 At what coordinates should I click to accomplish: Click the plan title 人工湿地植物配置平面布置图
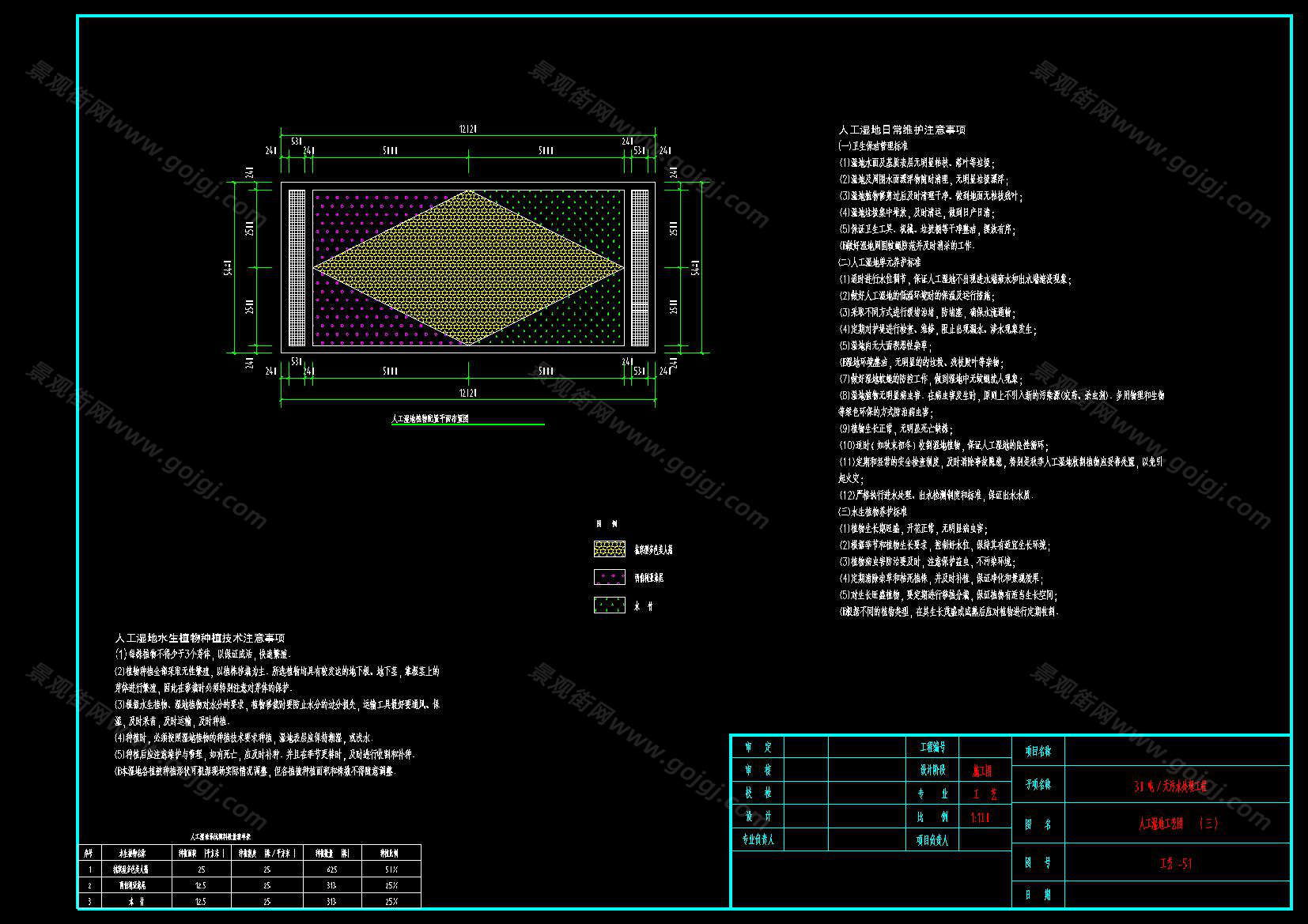click(430, 419)
